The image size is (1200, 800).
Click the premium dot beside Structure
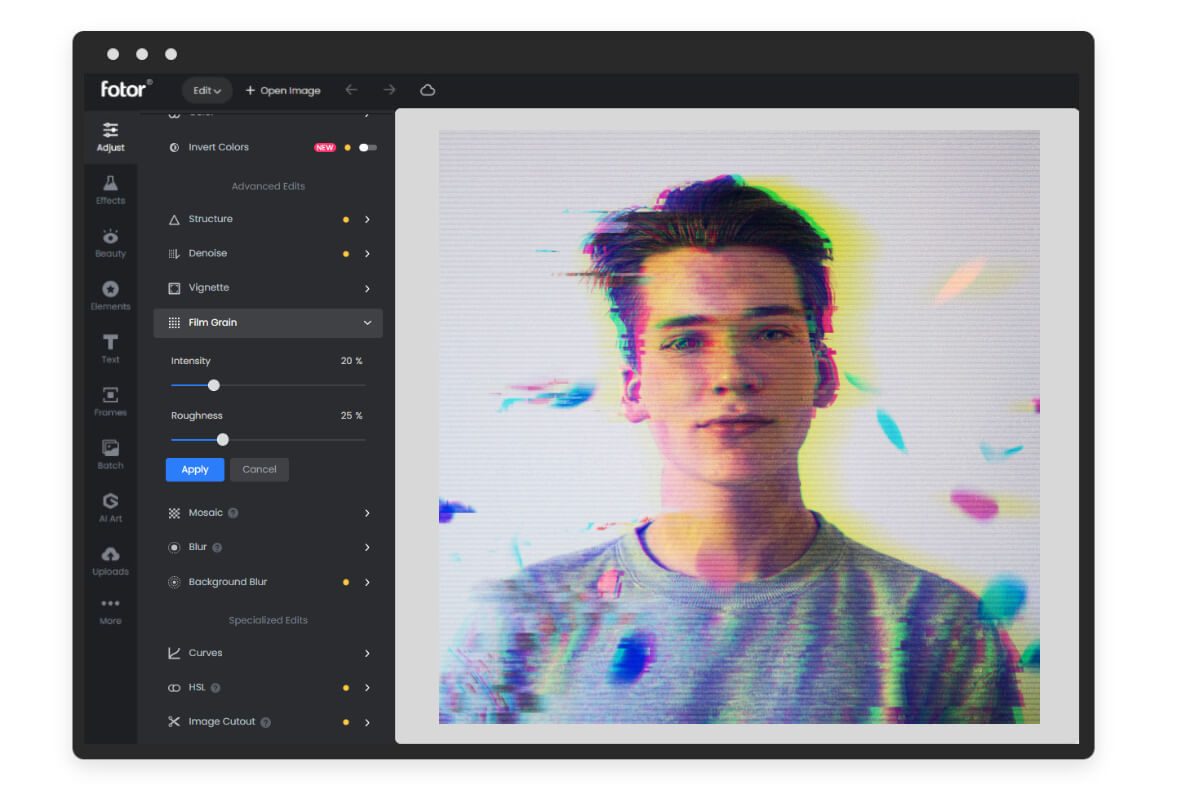pos(346,219)
